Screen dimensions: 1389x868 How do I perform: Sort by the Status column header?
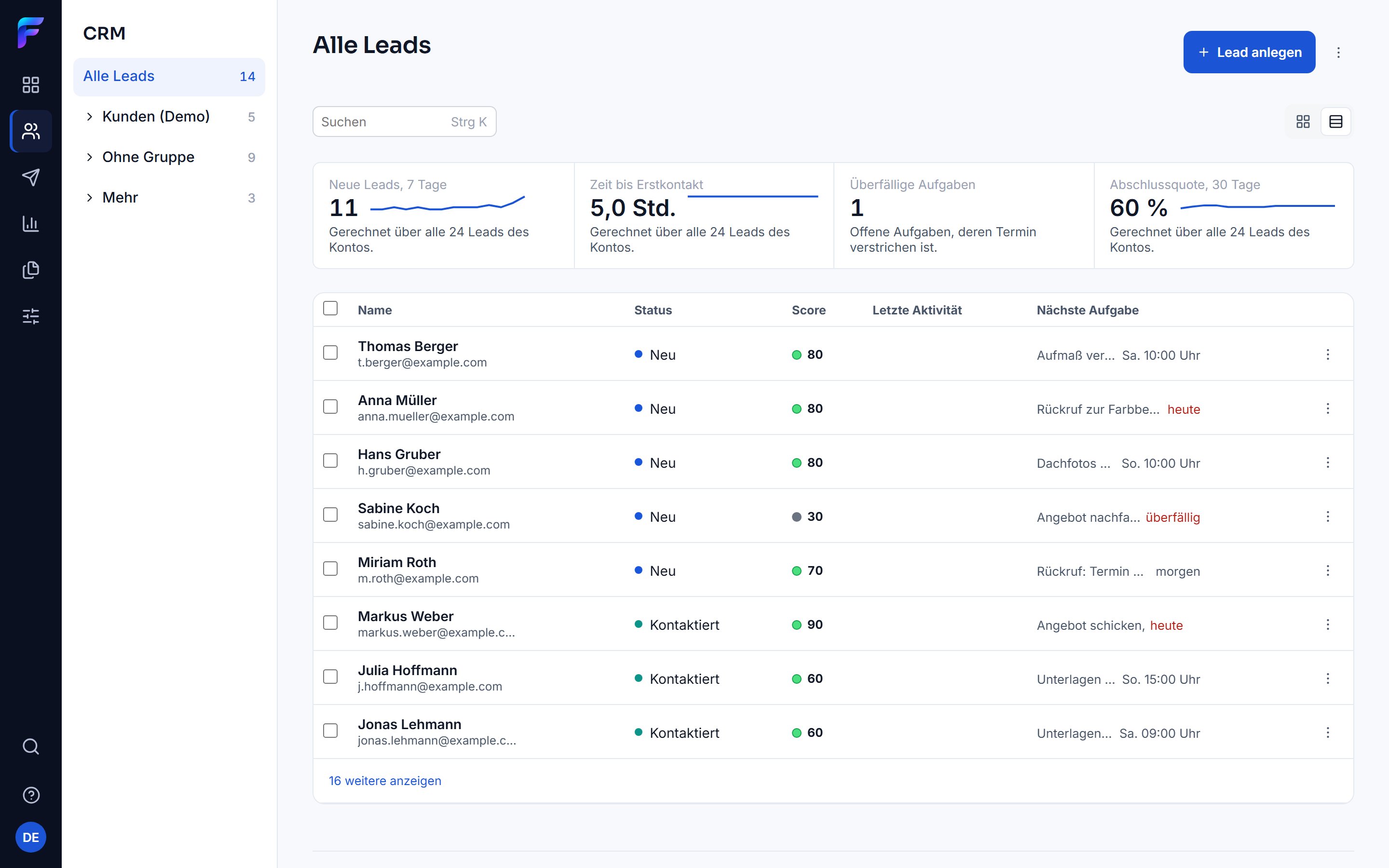[x=653, y=310]
